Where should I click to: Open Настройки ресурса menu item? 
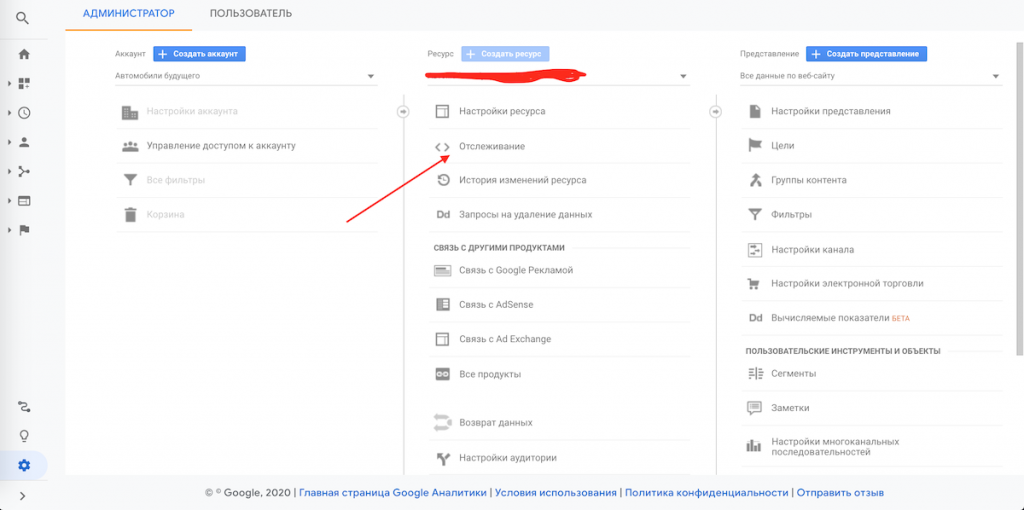(502, 111)
